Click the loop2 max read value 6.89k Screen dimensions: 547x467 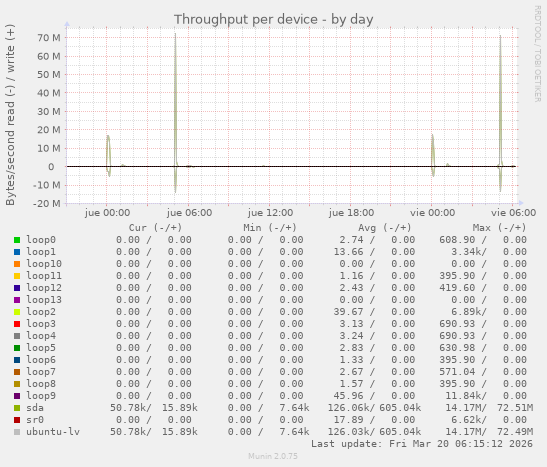point(466,312)
